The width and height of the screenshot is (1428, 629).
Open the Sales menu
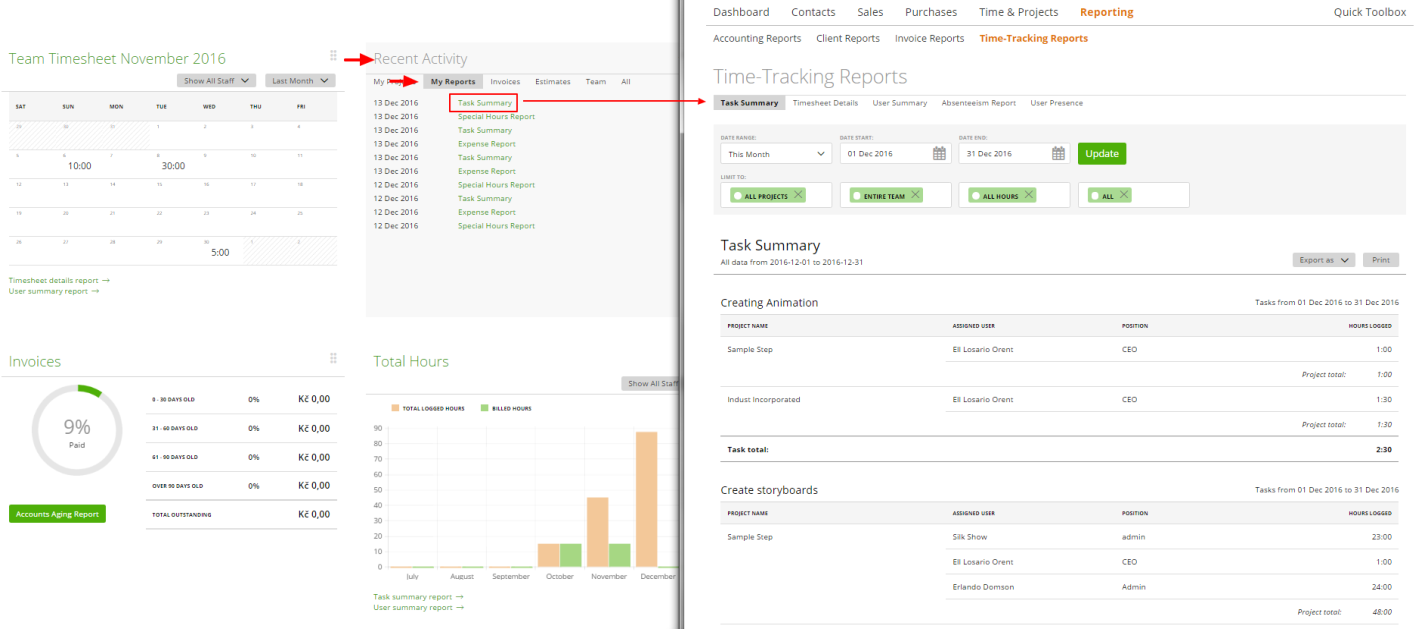[870, 12]
